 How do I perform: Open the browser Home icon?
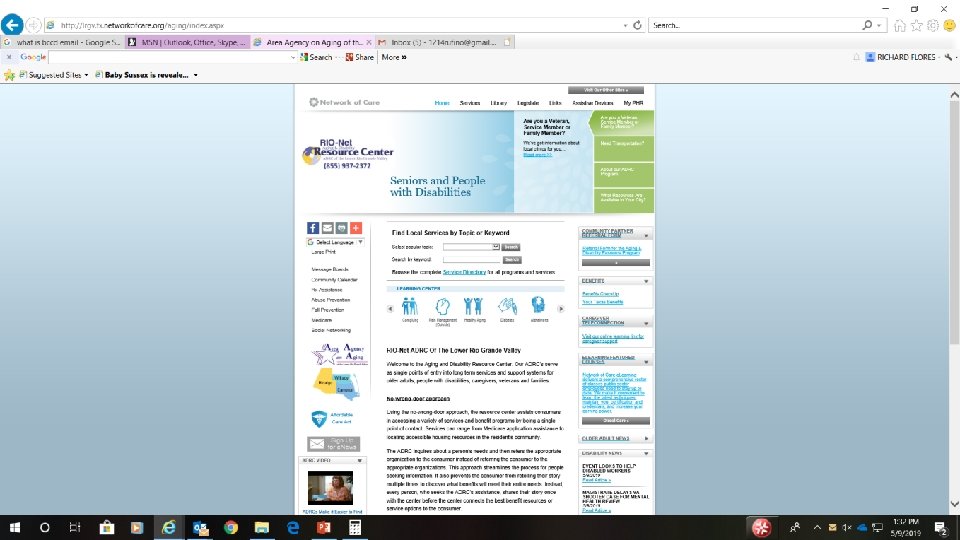(x=899, y=25)
